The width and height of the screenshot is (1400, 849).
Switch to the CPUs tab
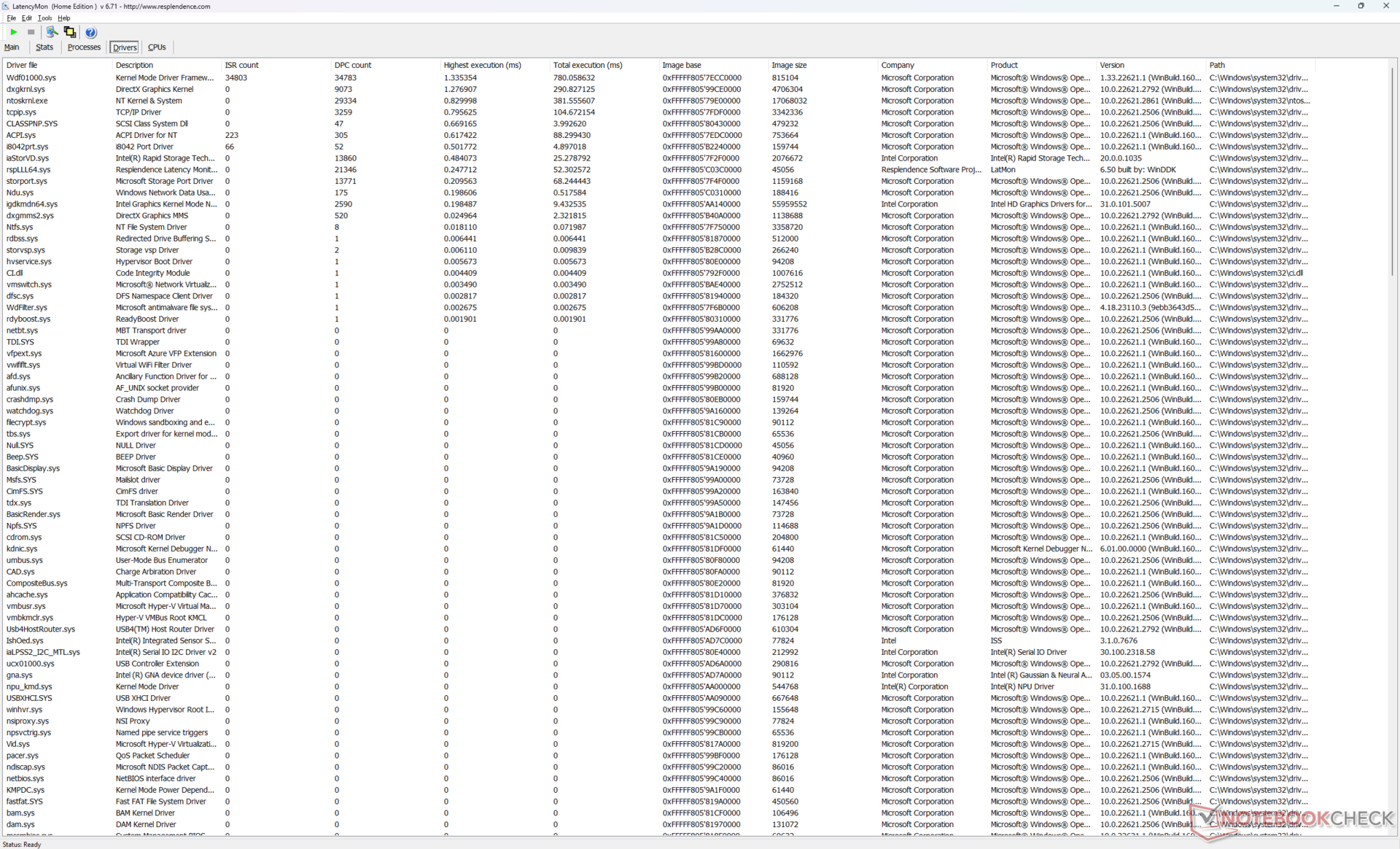coord(157,47)
